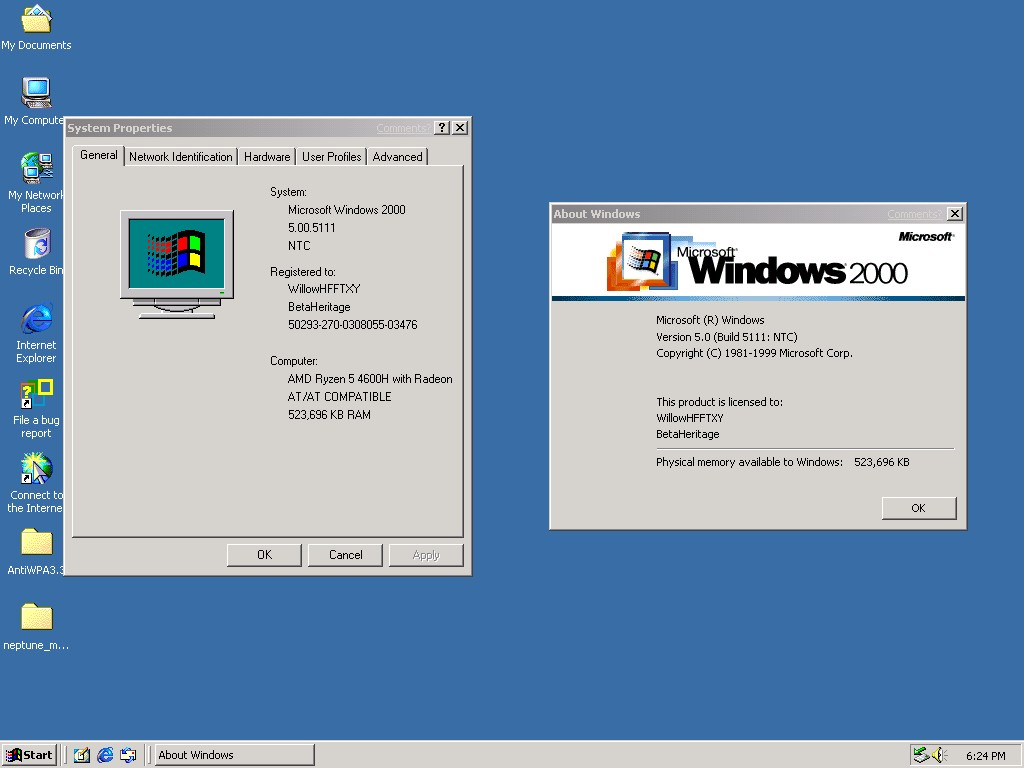The width and height of the screenshot is (1024, 768).
Task: Click Comments? link in About Windows title bar
Action: pos(914,214)
